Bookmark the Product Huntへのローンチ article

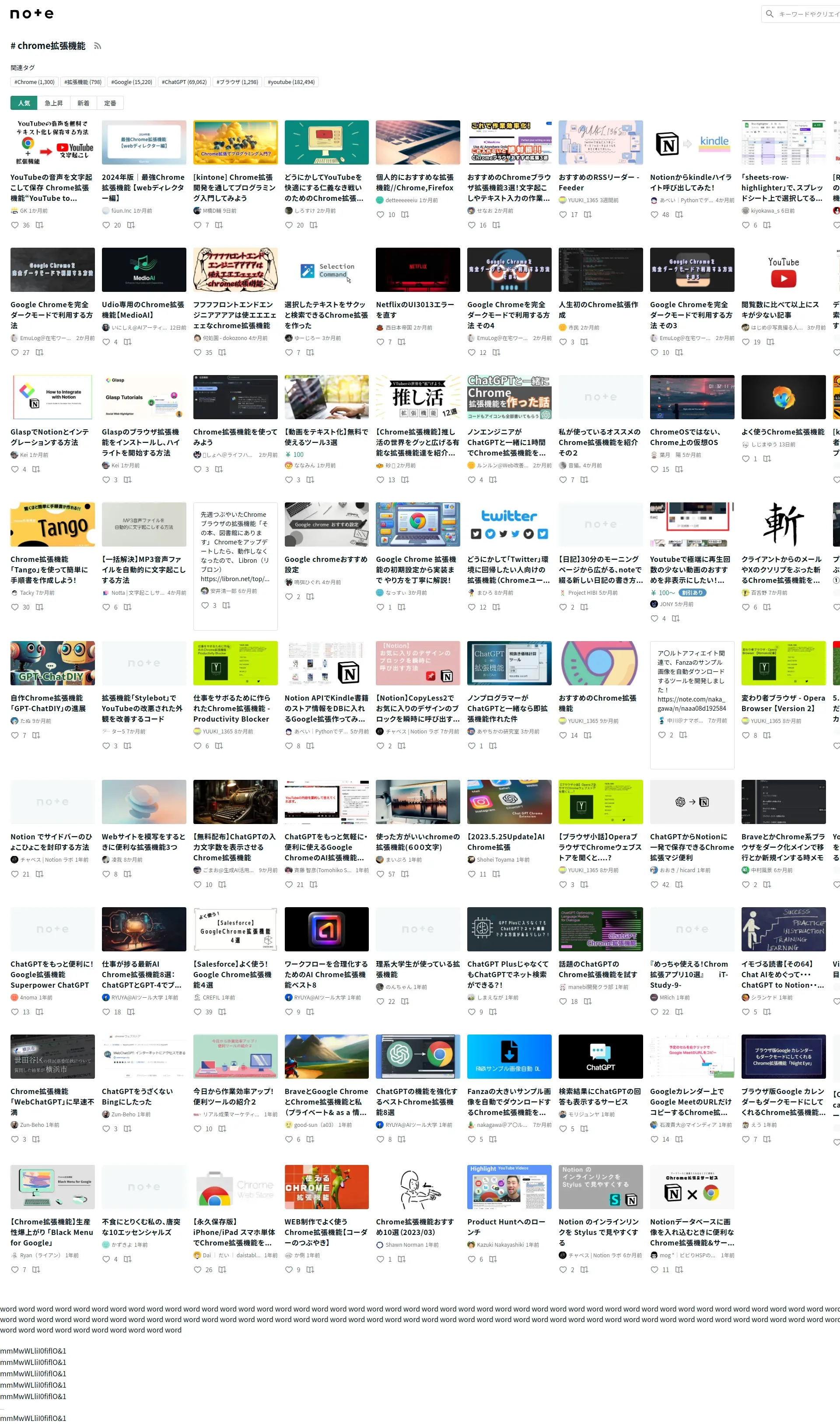pyautogui.click(x=493, y=1259)
